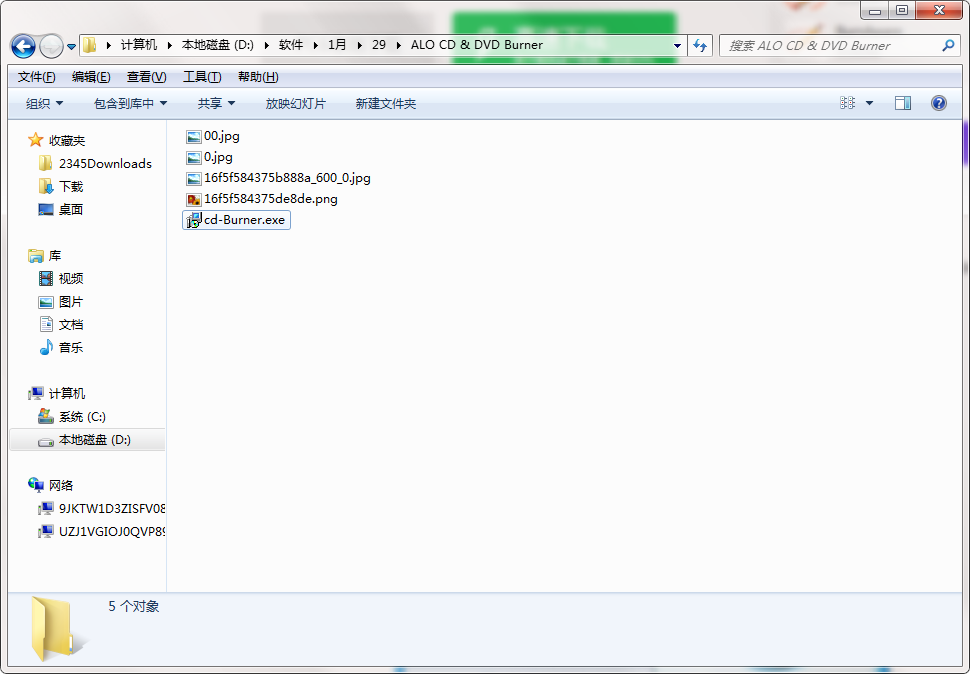Open the 文档 library

pos(61,325)
